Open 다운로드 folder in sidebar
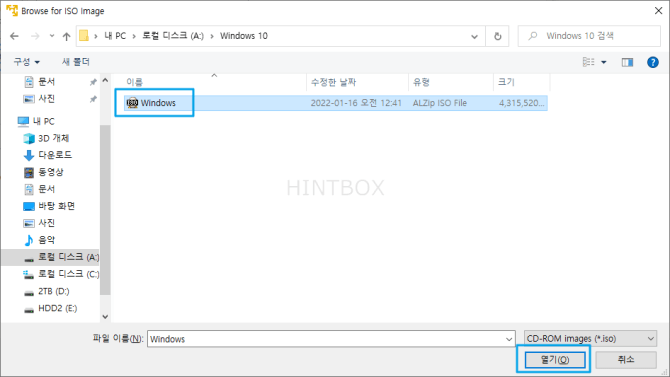 coord(55,155)
